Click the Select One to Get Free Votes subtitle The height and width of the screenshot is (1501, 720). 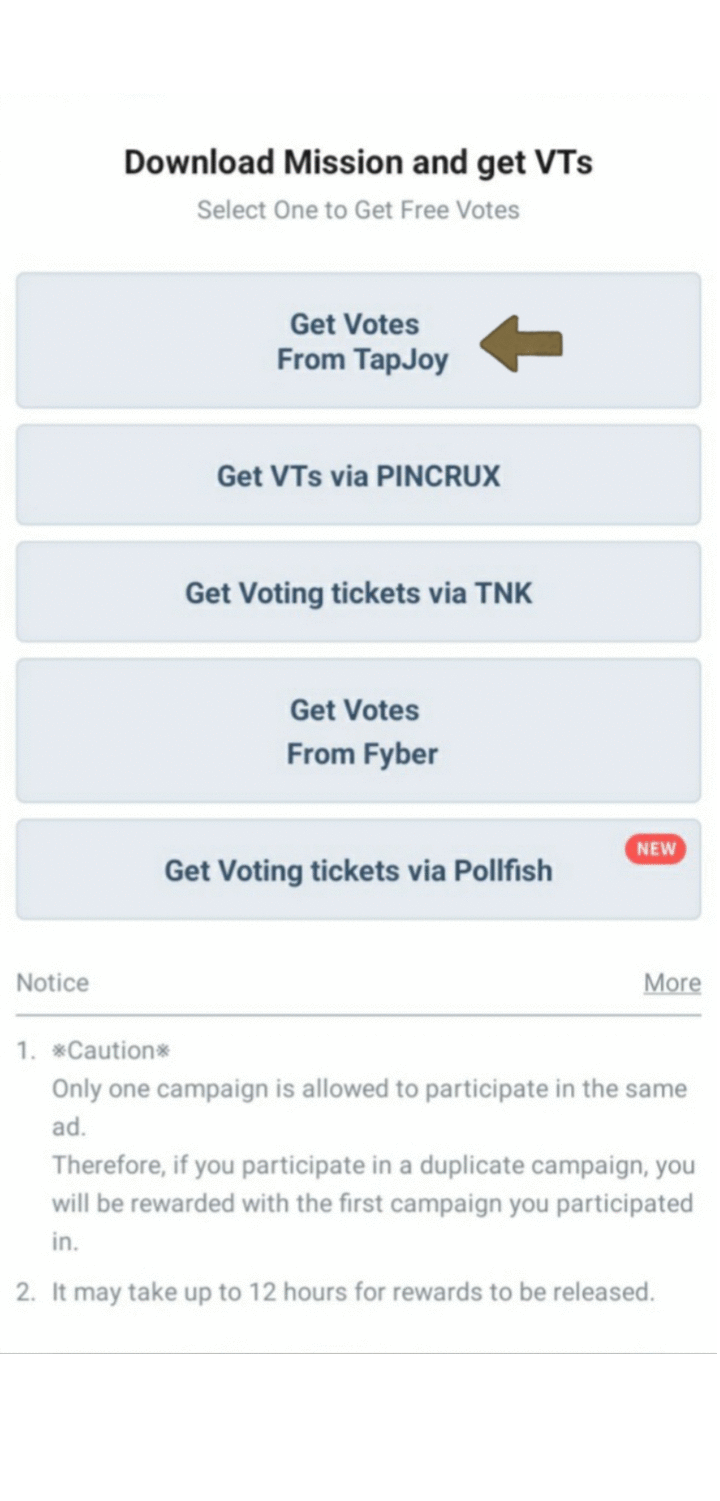(358, 210)
